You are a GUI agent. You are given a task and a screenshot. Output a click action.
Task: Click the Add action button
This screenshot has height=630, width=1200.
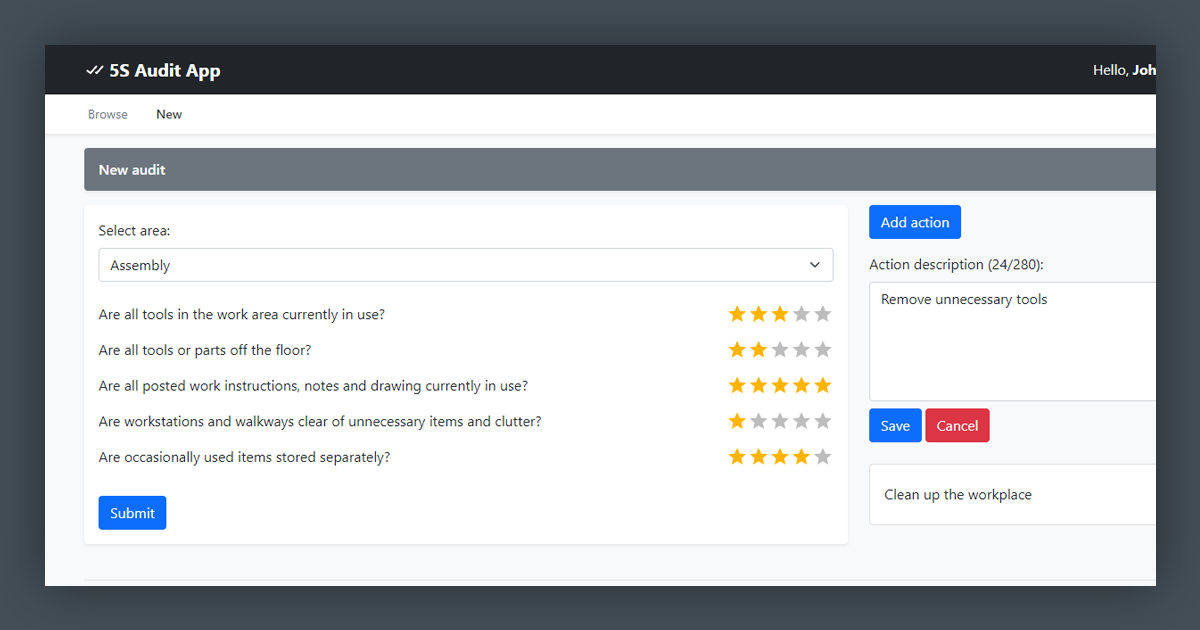[914, 221]
